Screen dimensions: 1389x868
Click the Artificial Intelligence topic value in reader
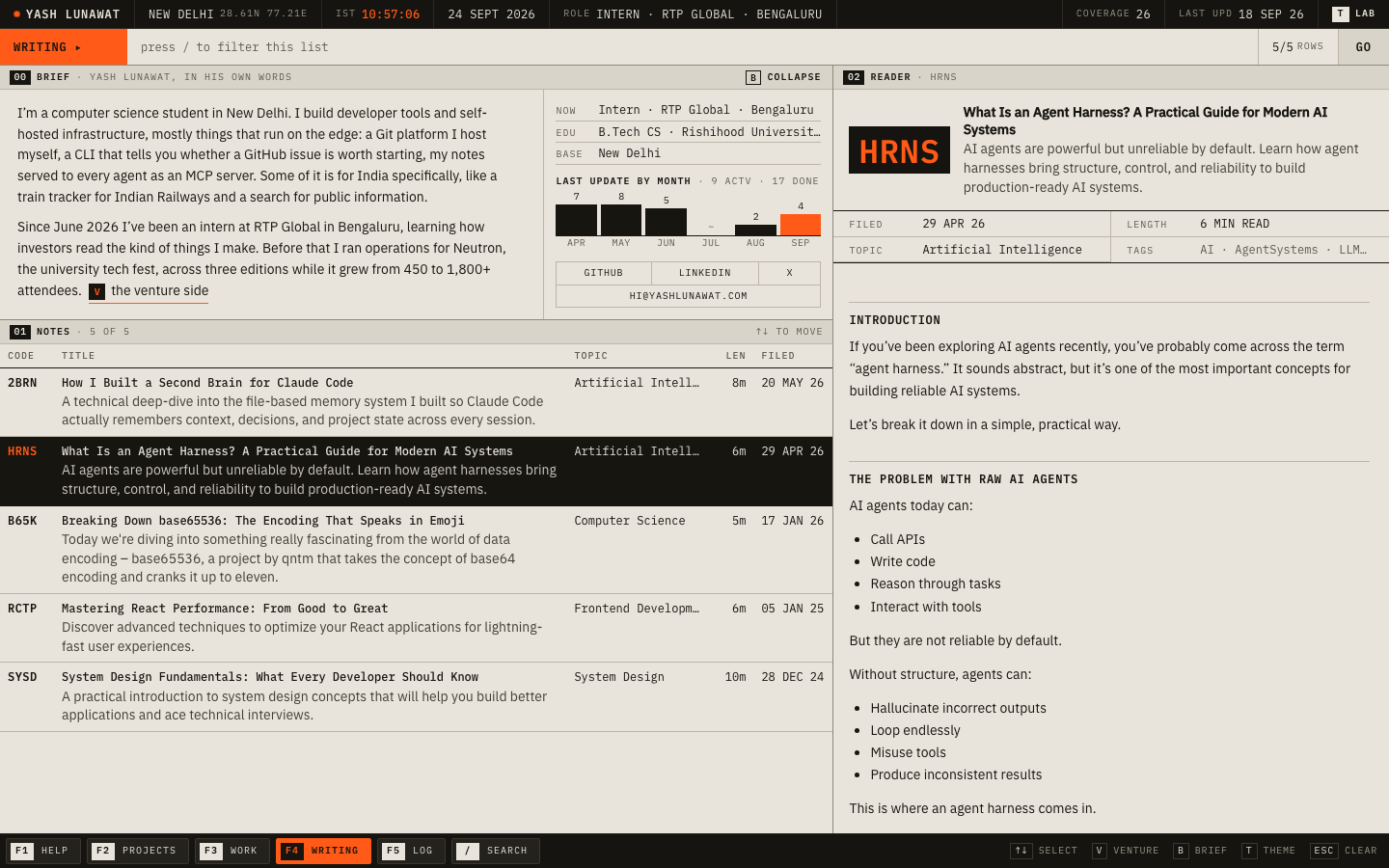[x=1002, y=250]
